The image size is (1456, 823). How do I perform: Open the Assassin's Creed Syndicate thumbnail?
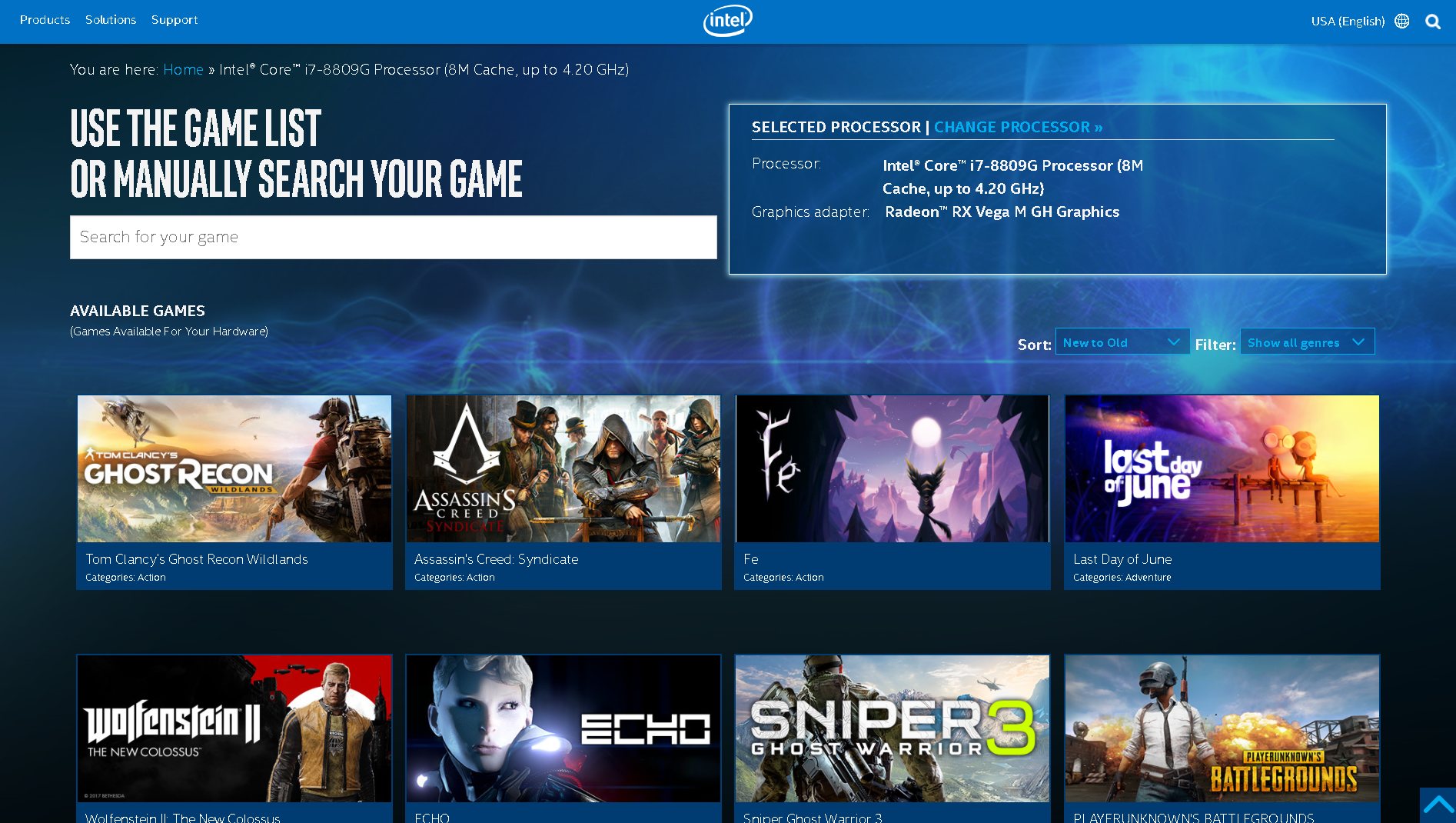[563, 468]
